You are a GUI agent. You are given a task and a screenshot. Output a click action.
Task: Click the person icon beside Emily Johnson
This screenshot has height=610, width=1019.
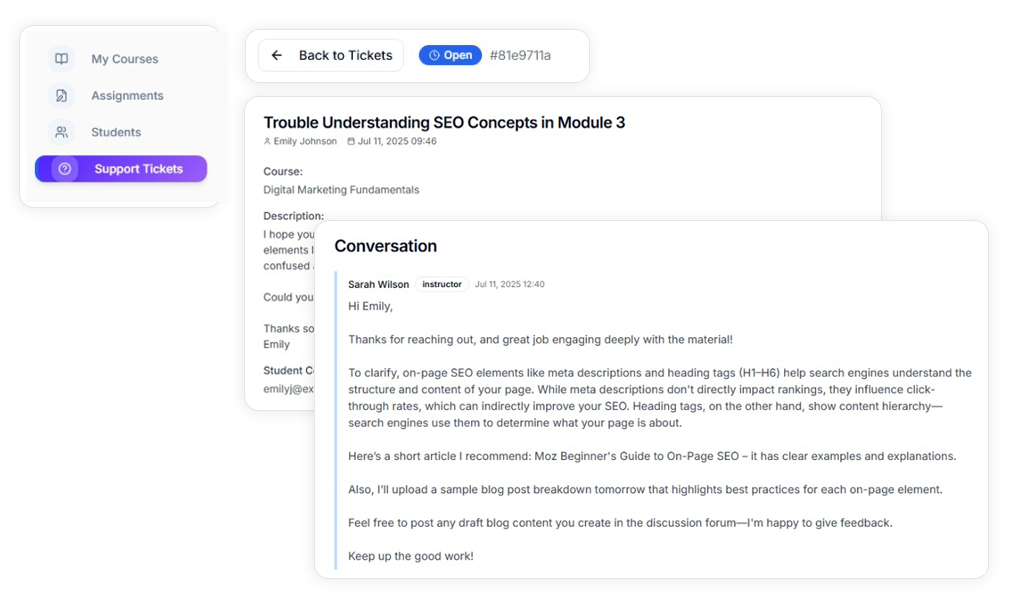(267, 142)
